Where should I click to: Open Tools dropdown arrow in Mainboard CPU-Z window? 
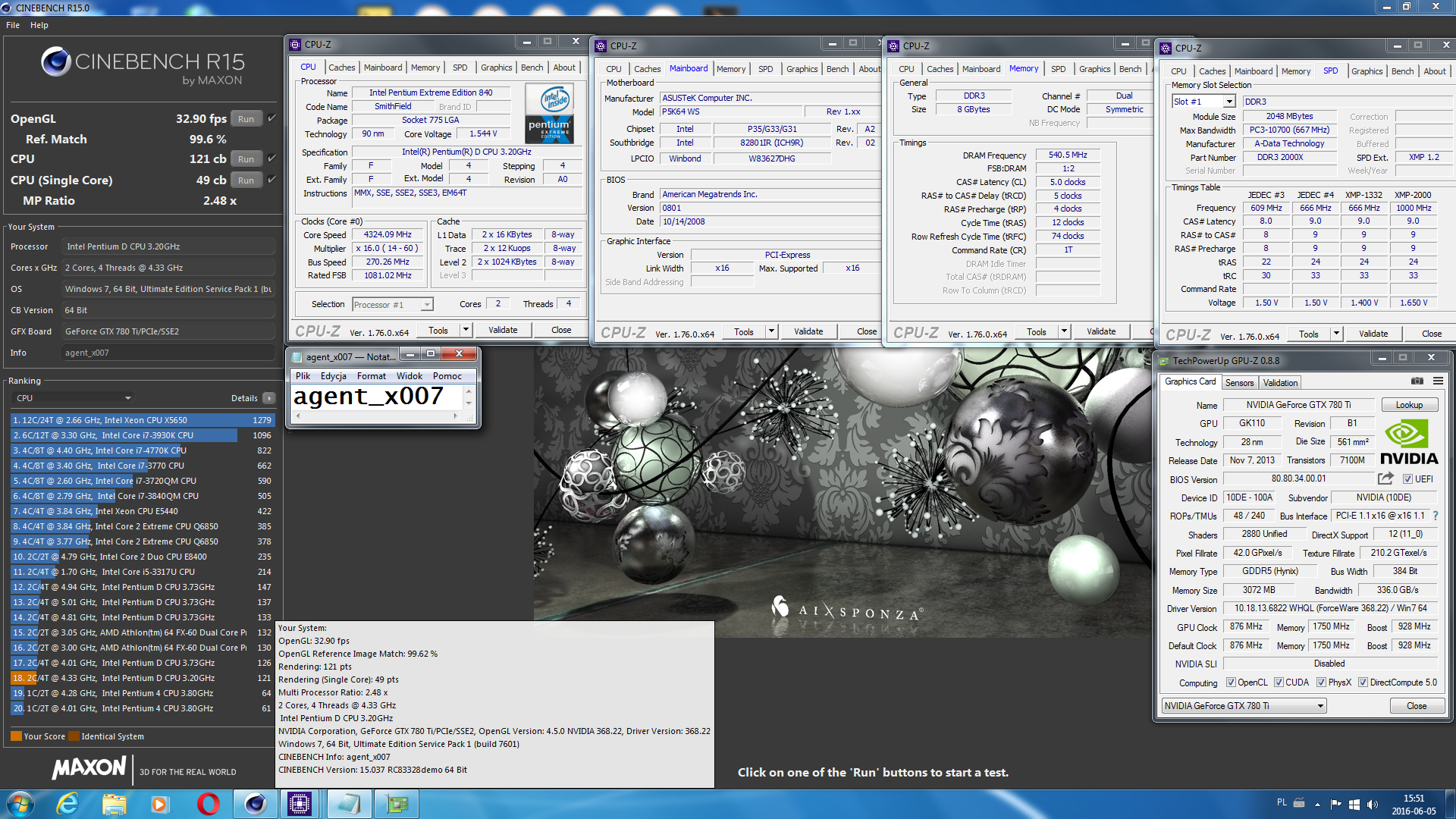click(771, 331)
